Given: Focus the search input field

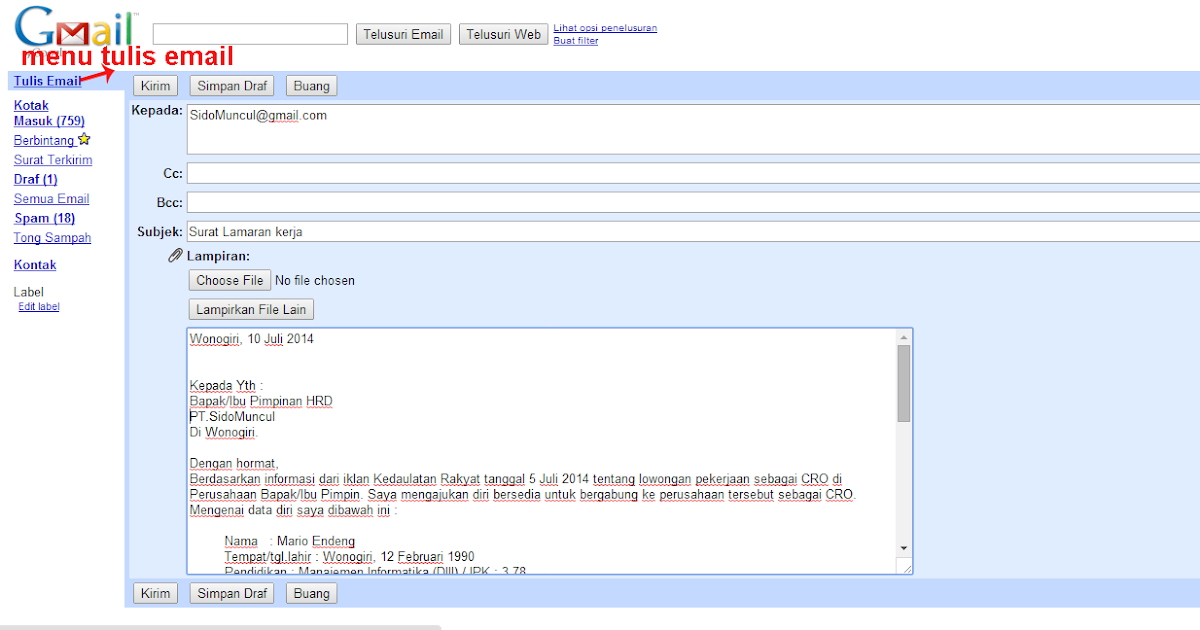Looking at the screenshot, I should tap(250, 34).
